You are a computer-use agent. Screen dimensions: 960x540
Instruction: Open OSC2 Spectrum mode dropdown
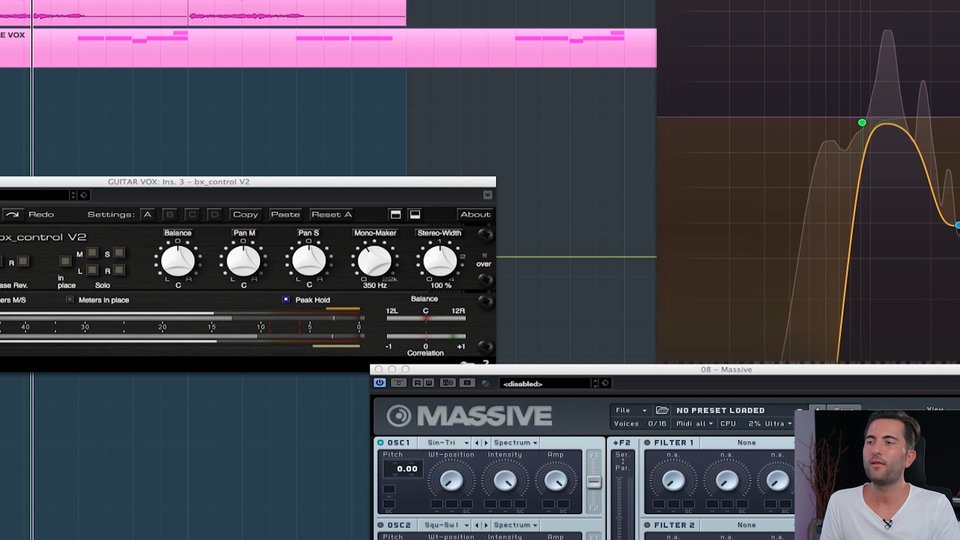516,525
